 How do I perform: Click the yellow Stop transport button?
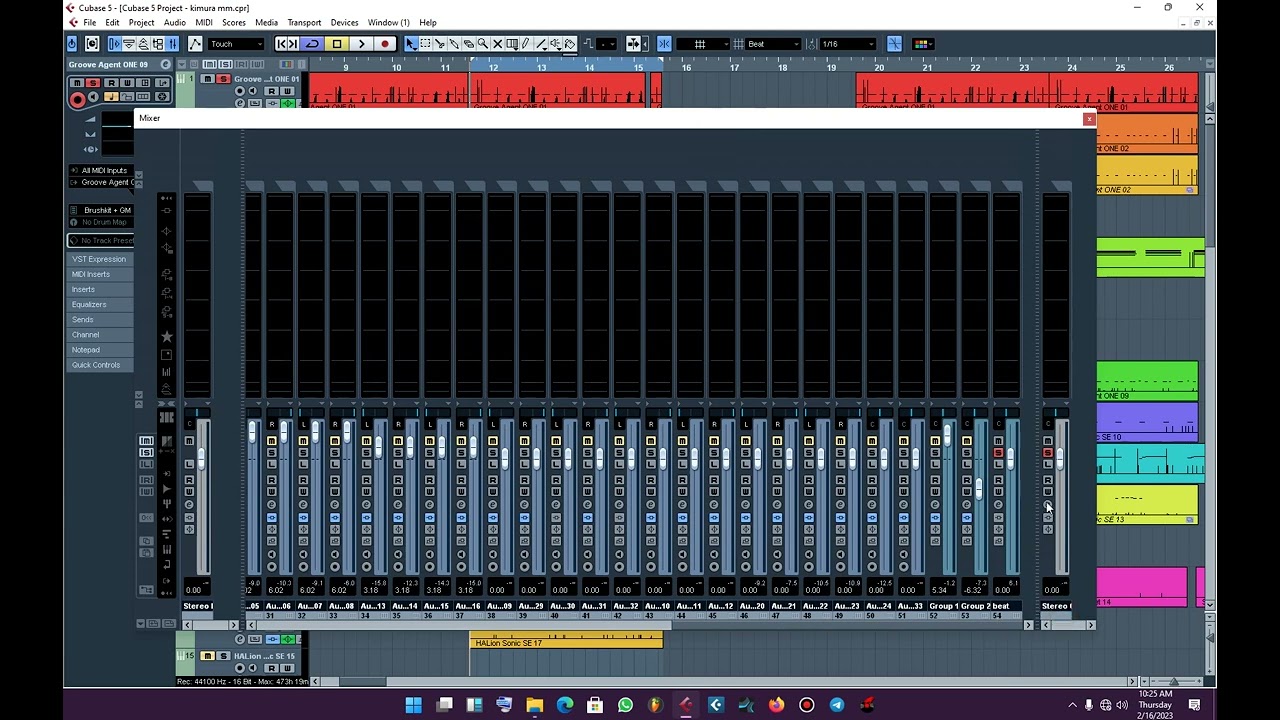click(x=336, y=44)
